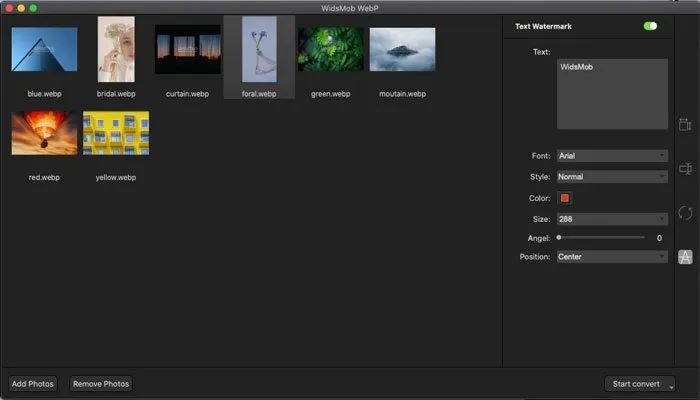Click the foral.webp file name
This screenshot has height=400, width=700.
coord(259,94)
